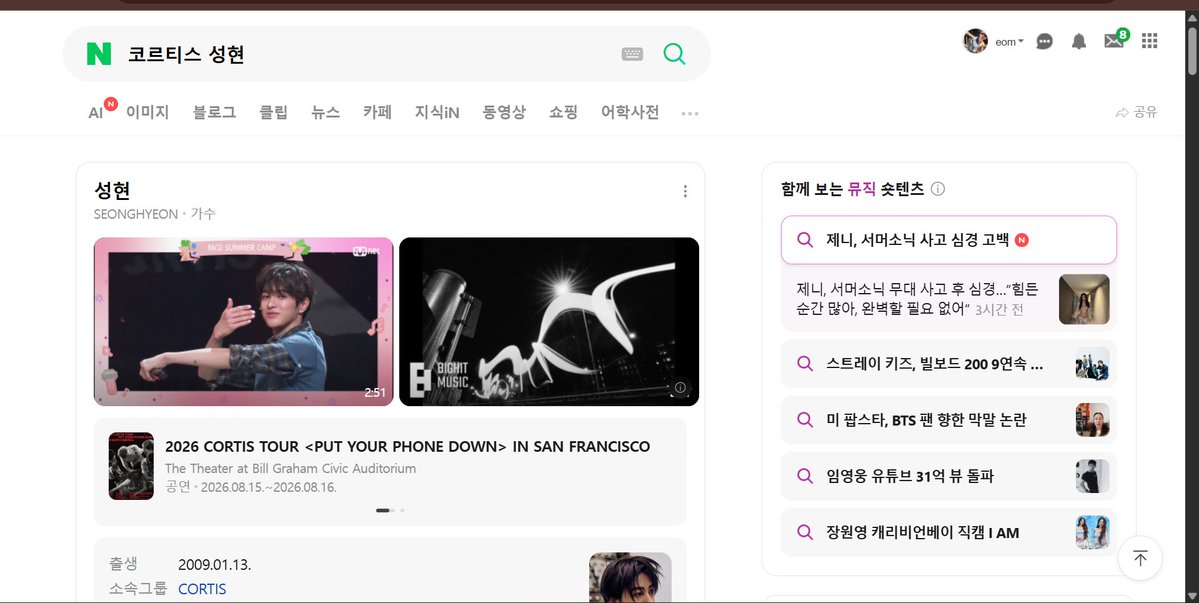
Task: Click the CORTIS tour poster thumbnail
Action: pyautogui.click(x=131, y=466)
